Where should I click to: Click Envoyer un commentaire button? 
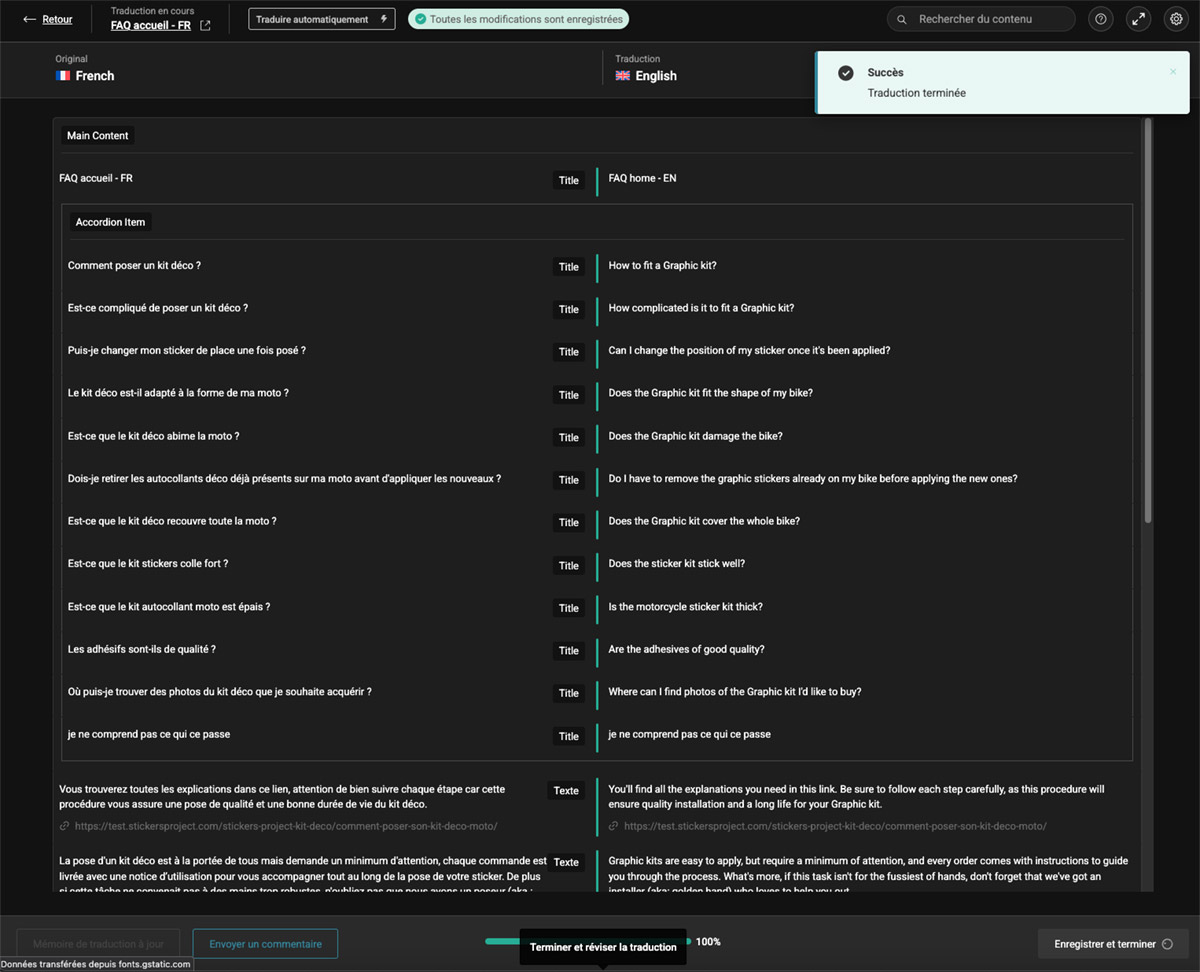[x=265, y=944]
